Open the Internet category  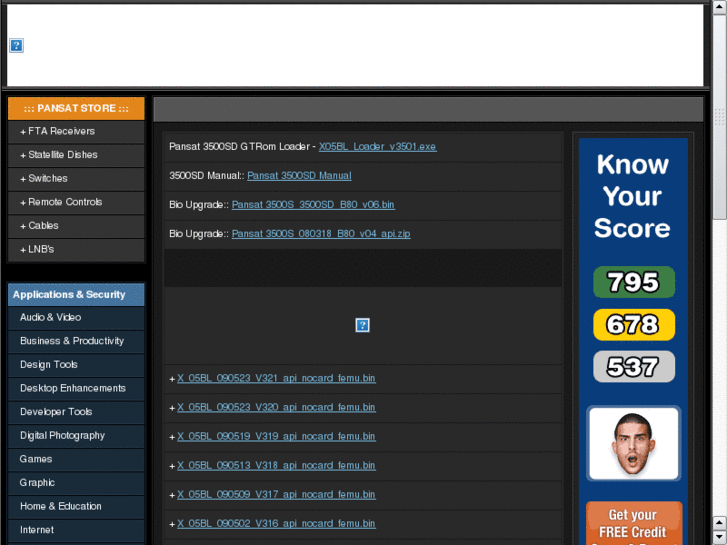point(76,531)
